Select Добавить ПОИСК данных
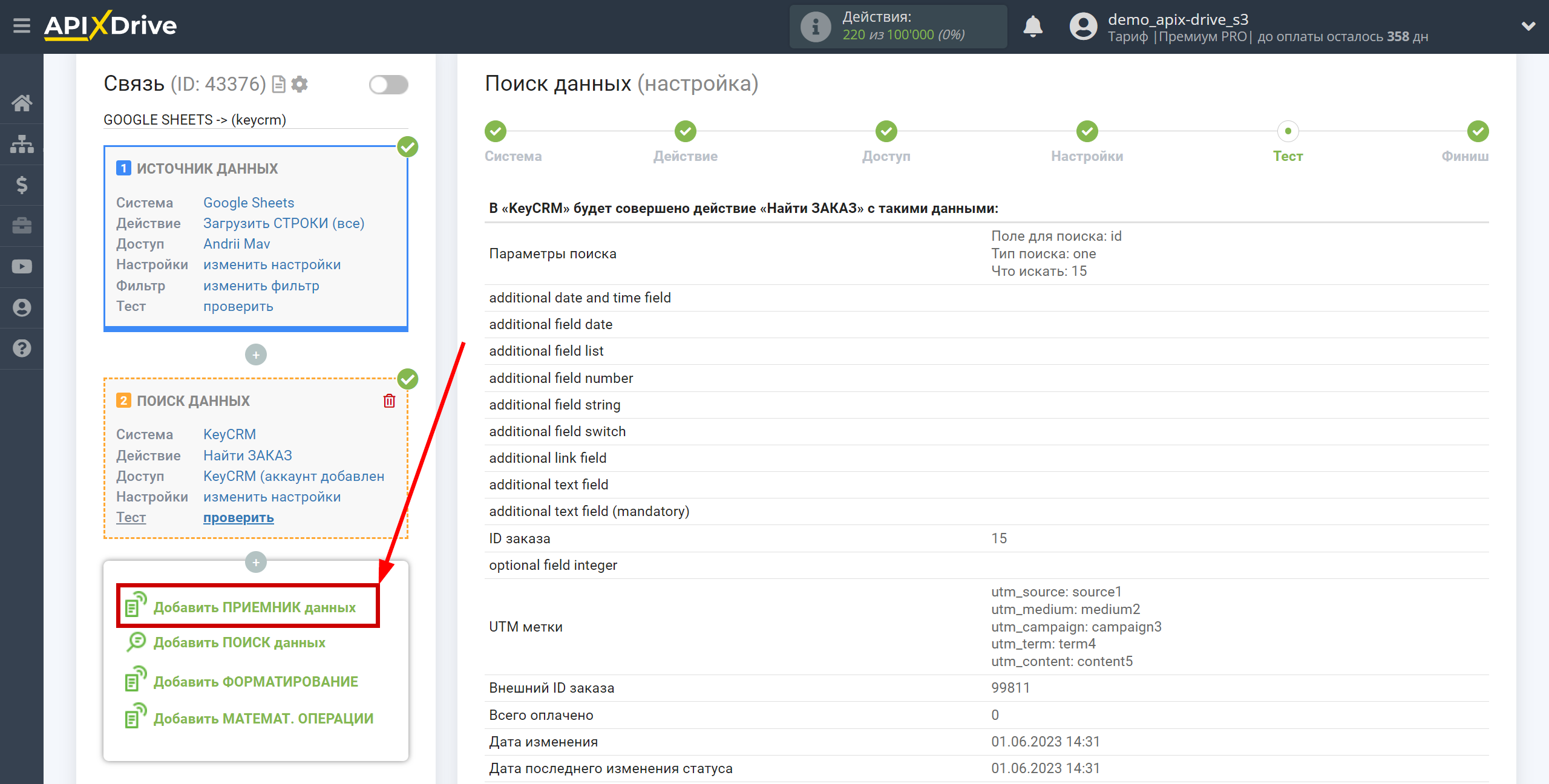 [239, 642]
